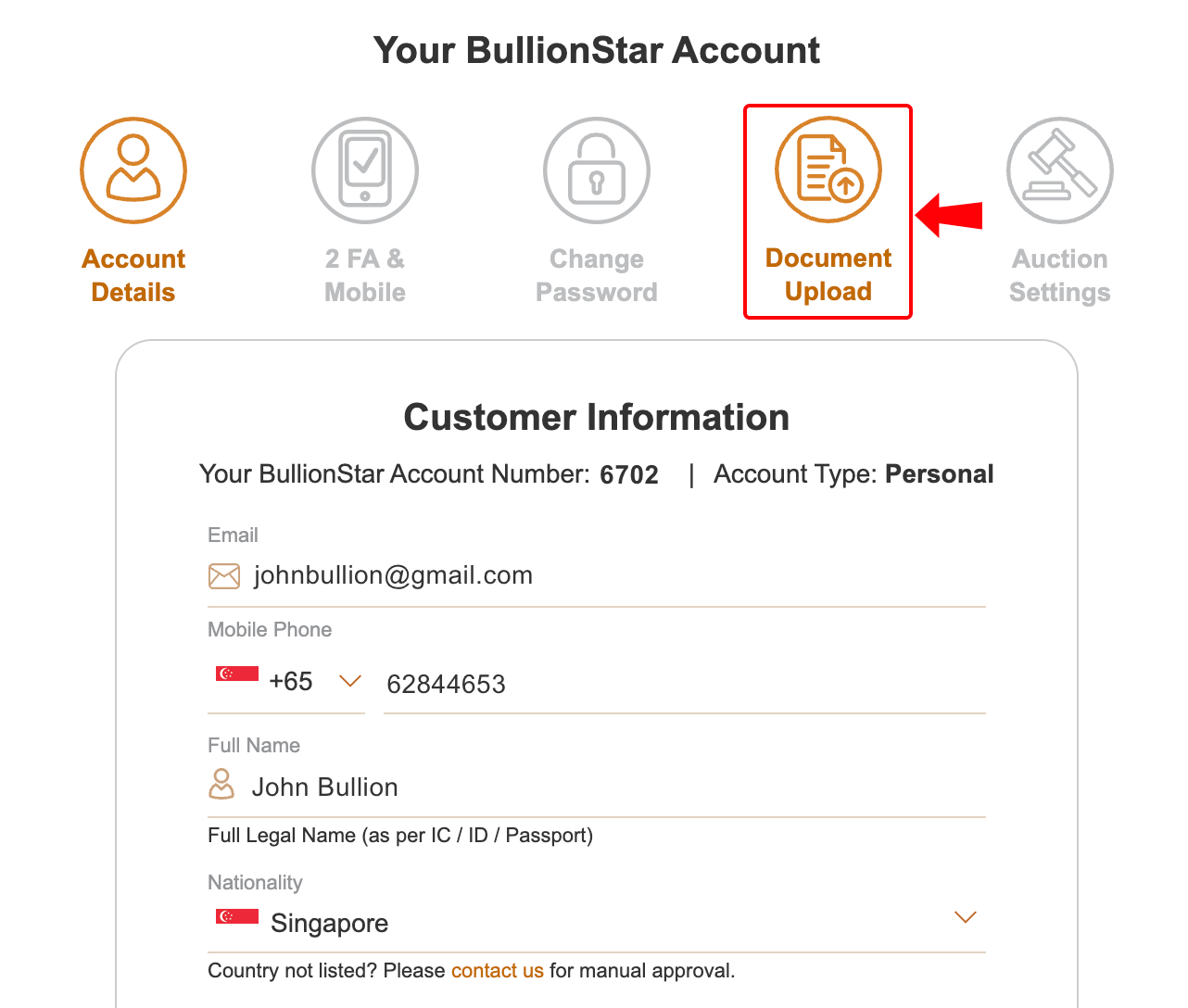This screenshot has width=1188, height=1008.
Task: Click the Document Upload icon
Action: [828, 170]
